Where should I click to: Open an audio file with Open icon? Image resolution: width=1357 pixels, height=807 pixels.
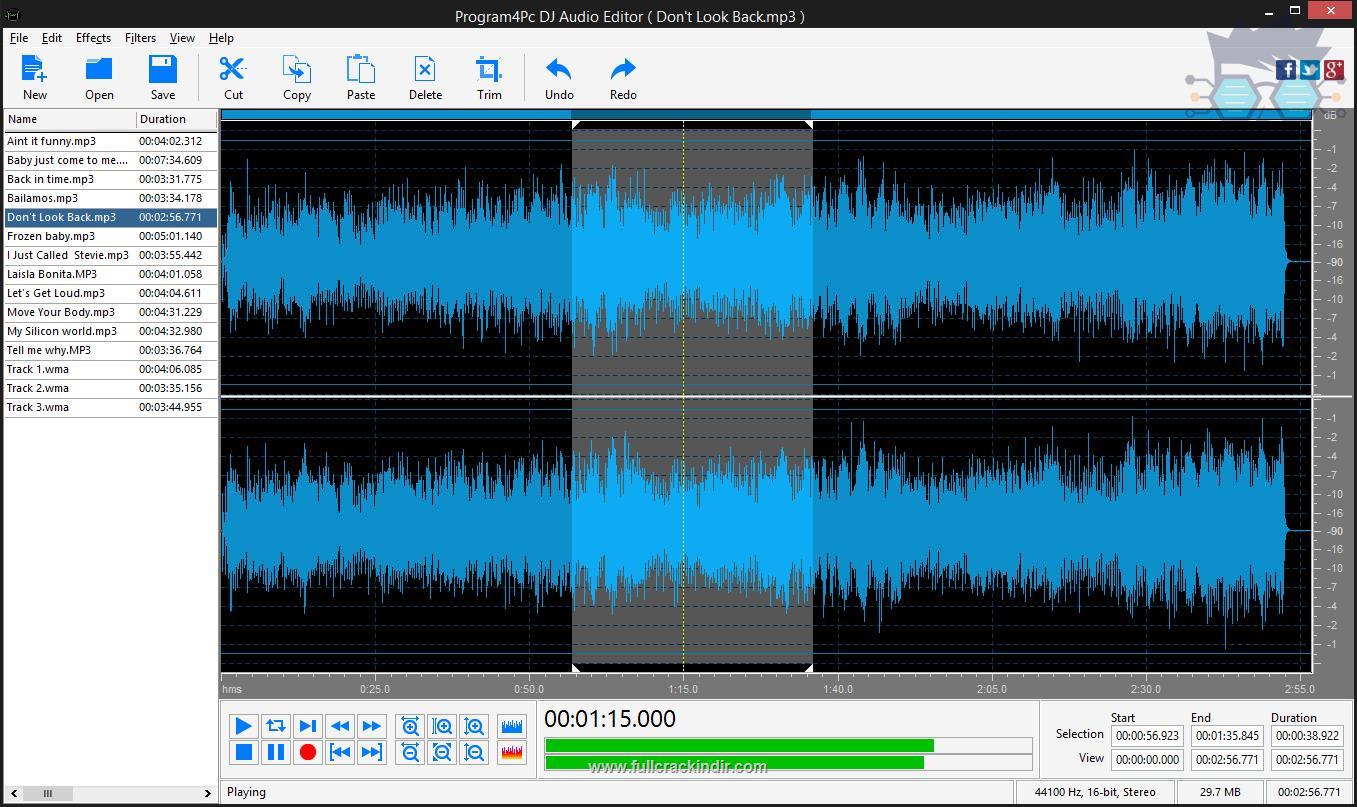pos(99,77)
